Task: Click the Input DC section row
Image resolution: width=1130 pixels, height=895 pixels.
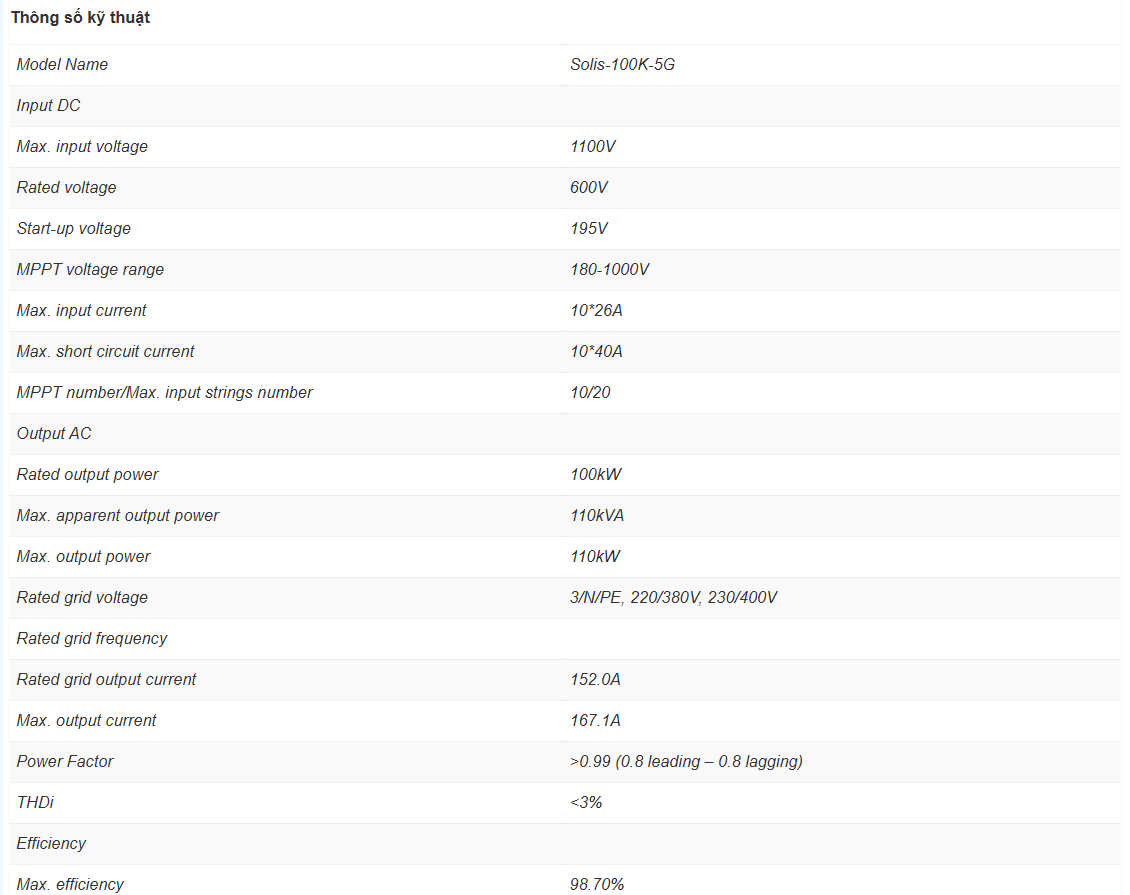Action: tap(49, 106)
